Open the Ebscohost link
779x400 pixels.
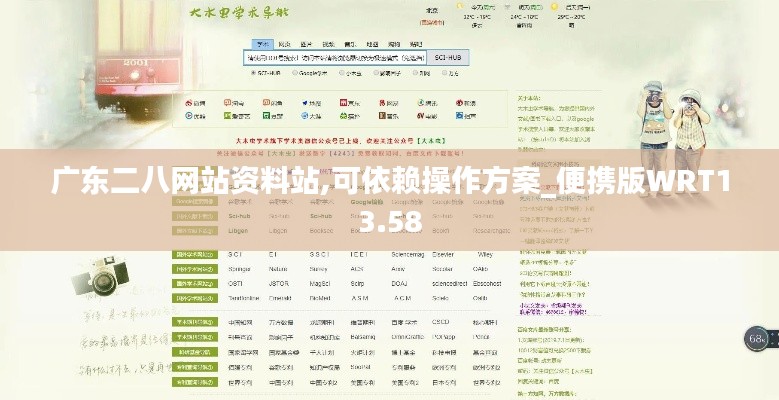pos(487,284)
